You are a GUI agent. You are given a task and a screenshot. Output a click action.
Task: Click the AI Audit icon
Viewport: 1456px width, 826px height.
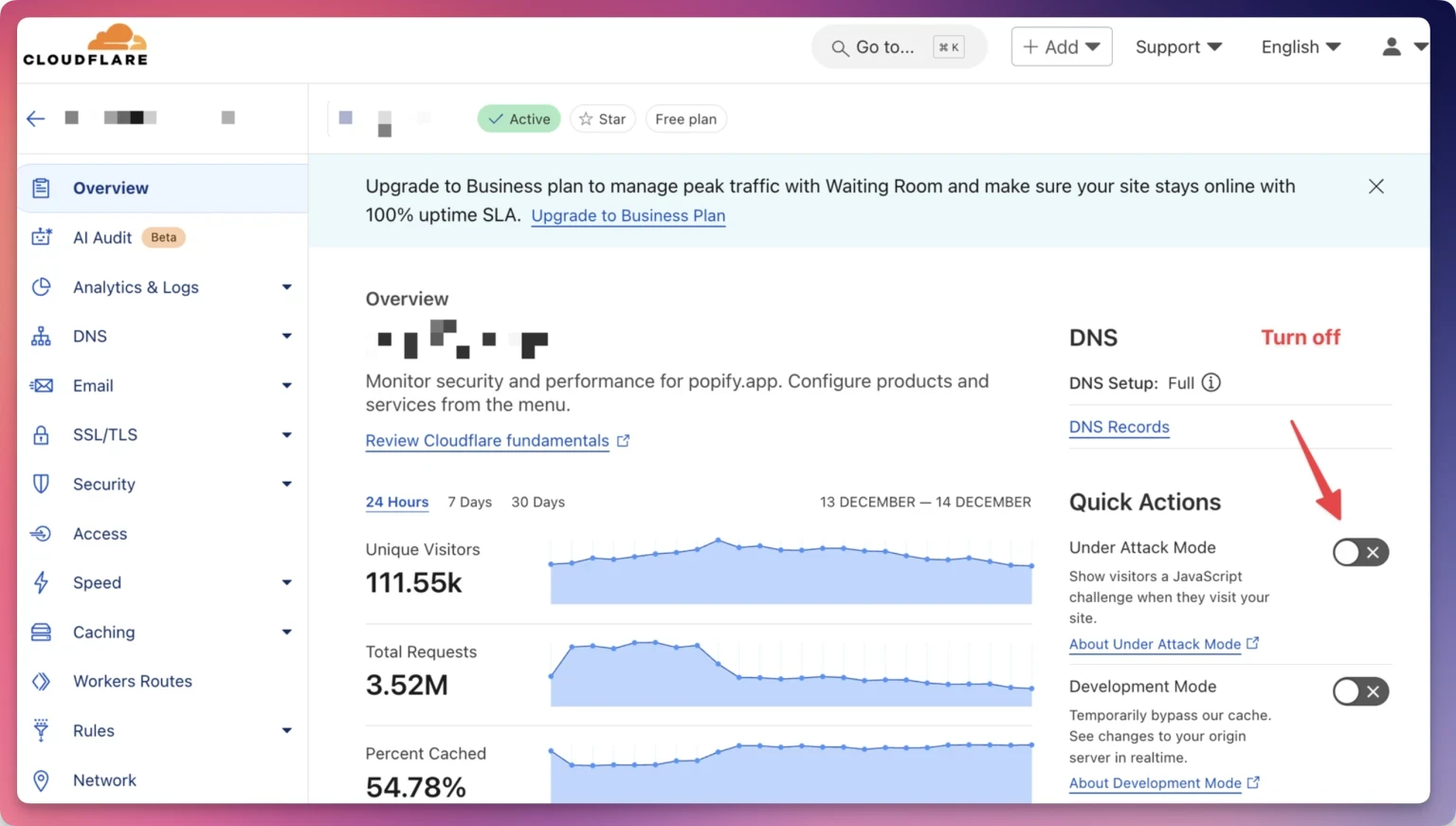41,237
